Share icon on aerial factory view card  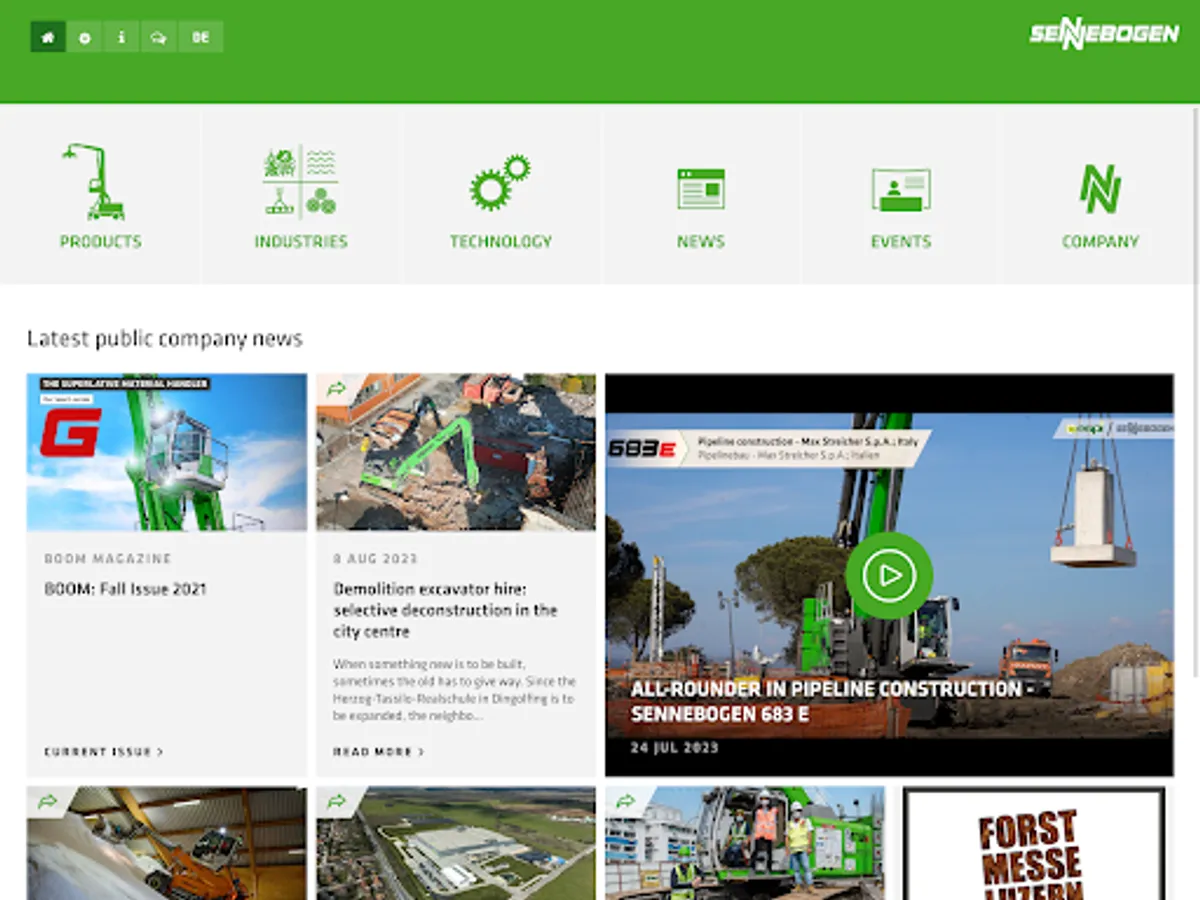click(336, 802)
